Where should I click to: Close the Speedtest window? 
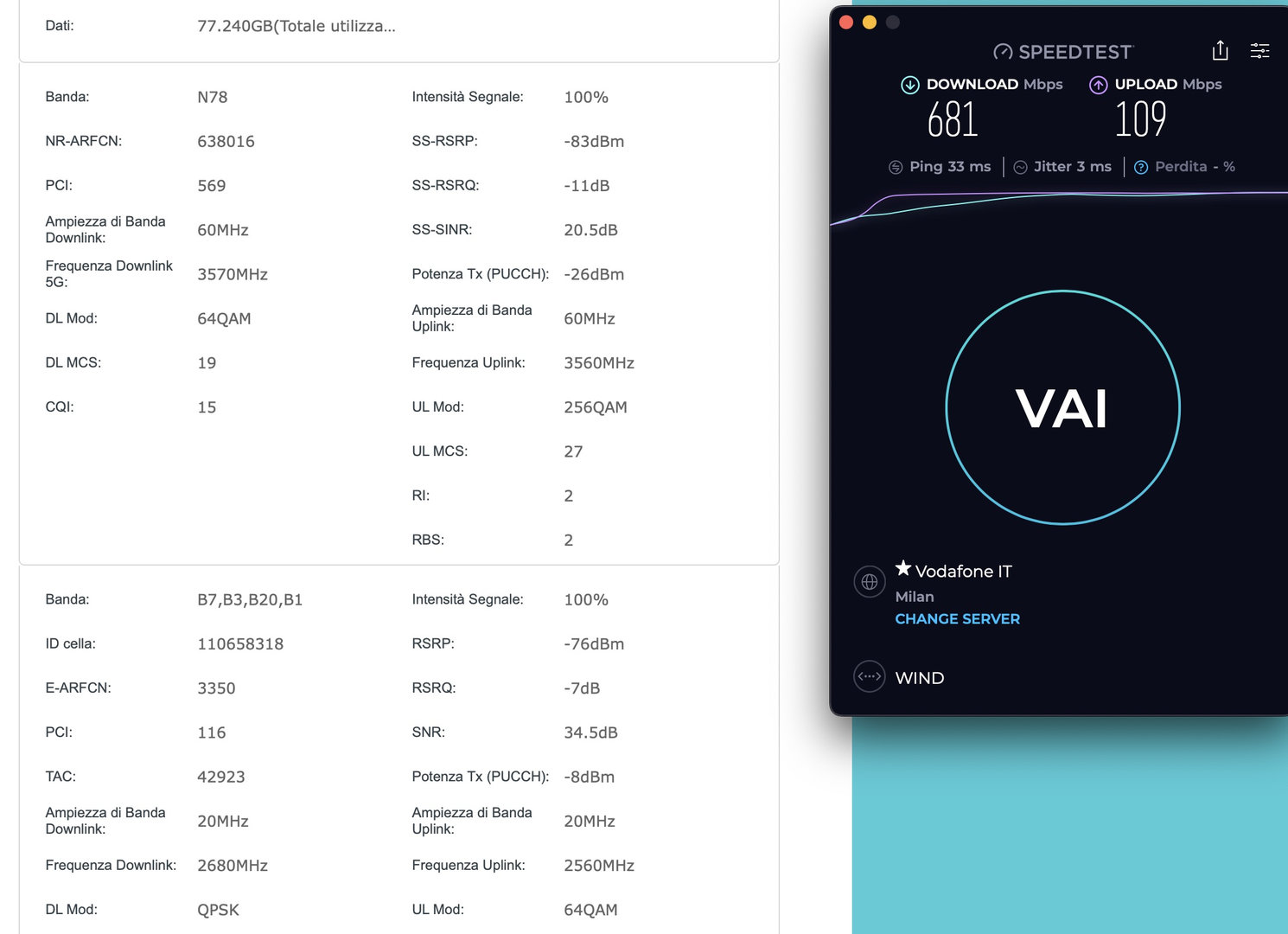[846, 22]
